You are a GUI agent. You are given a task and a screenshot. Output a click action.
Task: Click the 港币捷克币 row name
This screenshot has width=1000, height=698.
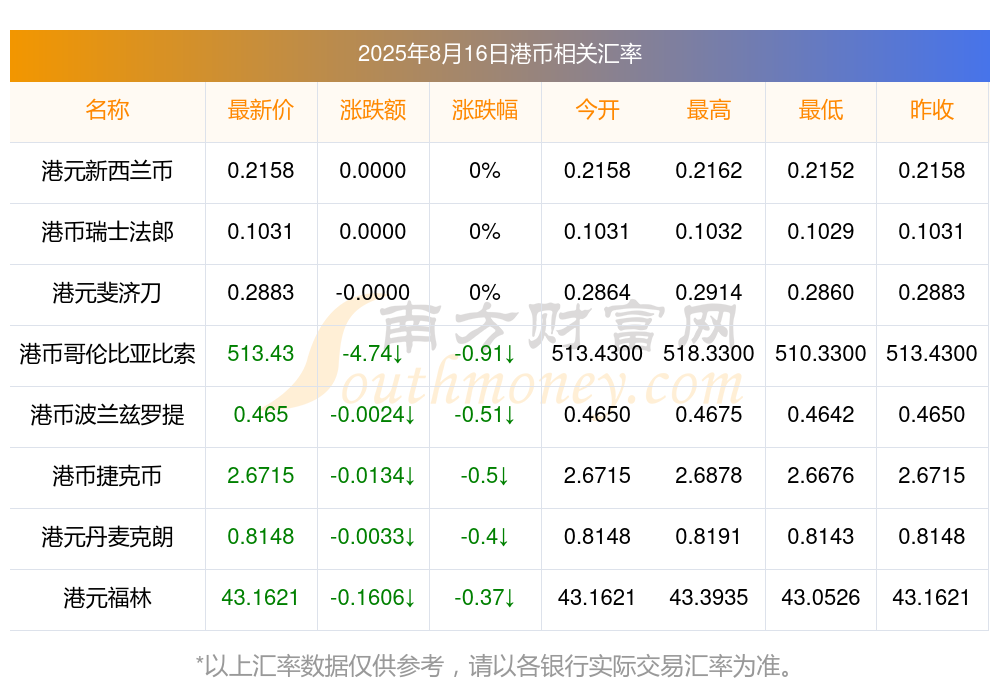pos(107,476)
